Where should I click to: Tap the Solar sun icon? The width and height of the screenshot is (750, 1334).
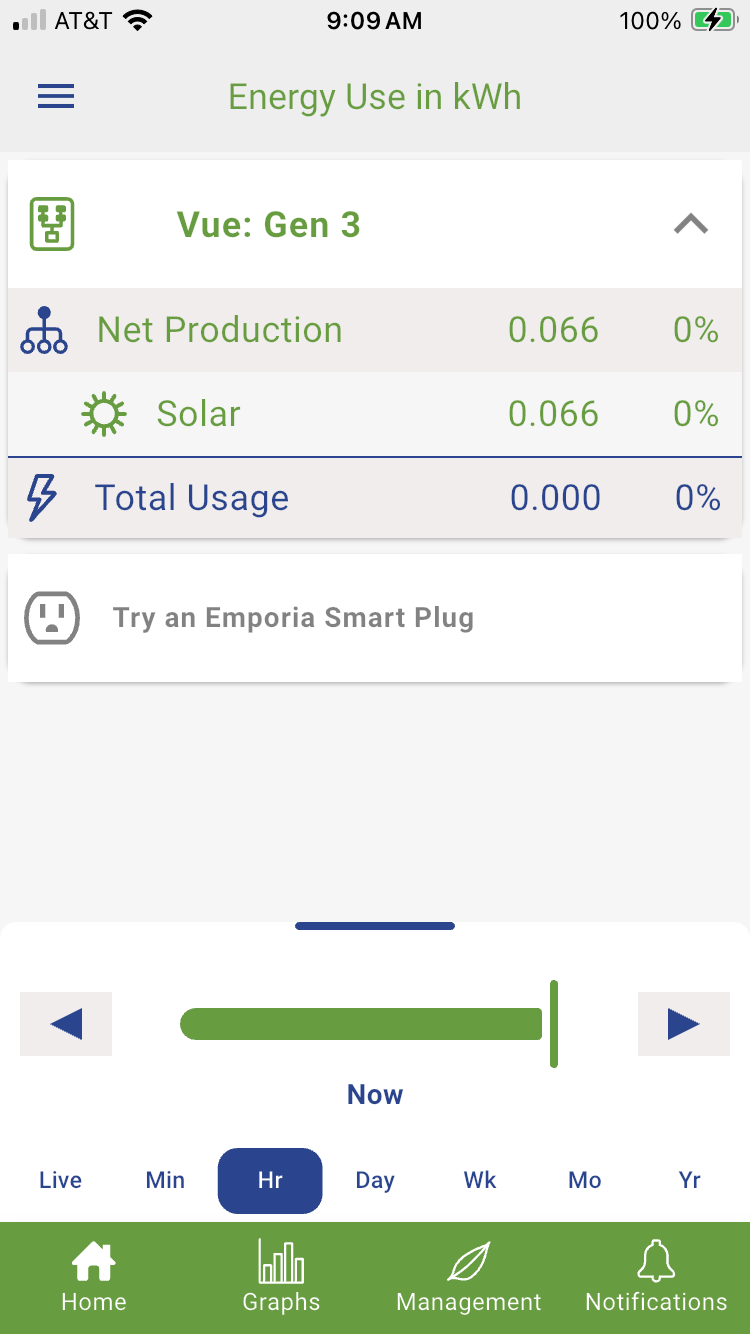[104, 414]
